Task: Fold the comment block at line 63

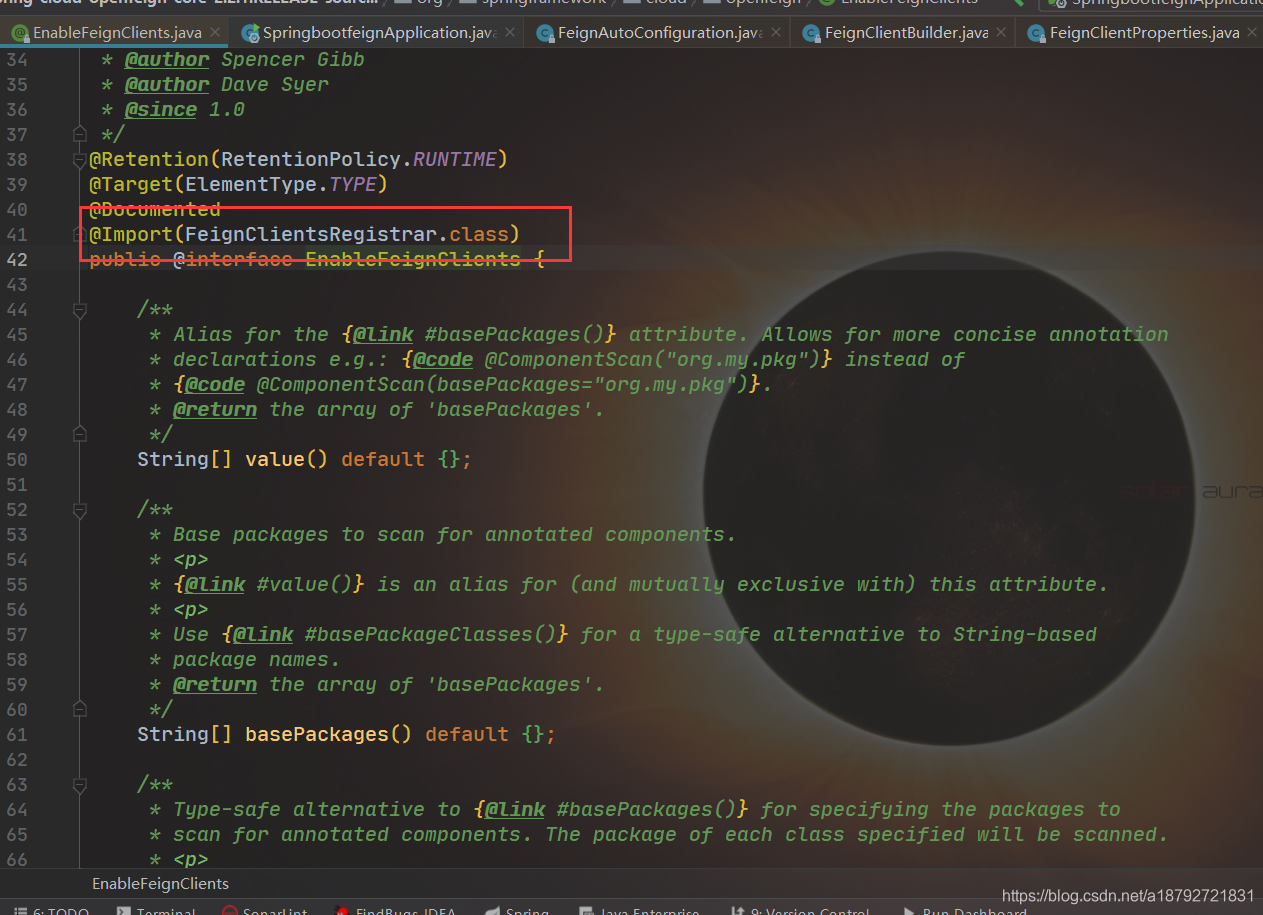Action: 79,785
